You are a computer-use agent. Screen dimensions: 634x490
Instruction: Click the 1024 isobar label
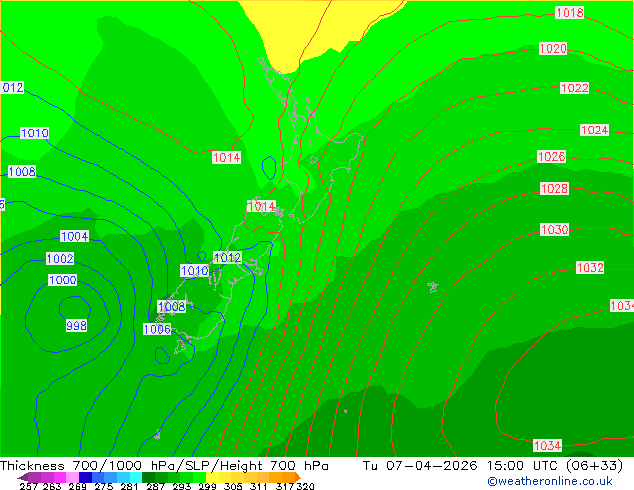click(x=594, y=130)
